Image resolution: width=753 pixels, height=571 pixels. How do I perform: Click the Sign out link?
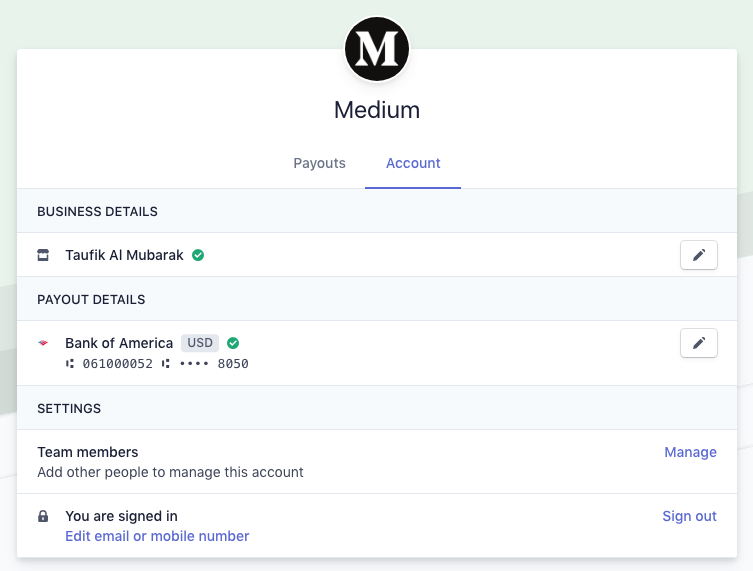[689, 516]
